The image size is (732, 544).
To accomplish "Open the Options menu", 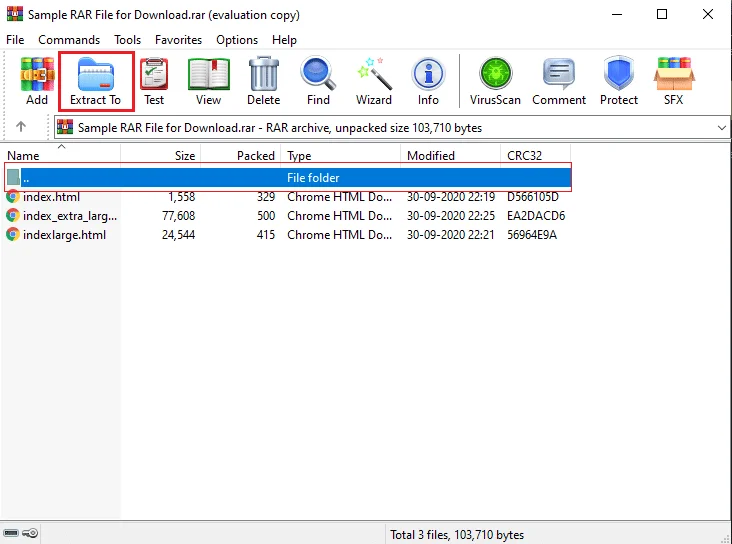I will coord(237,40).
